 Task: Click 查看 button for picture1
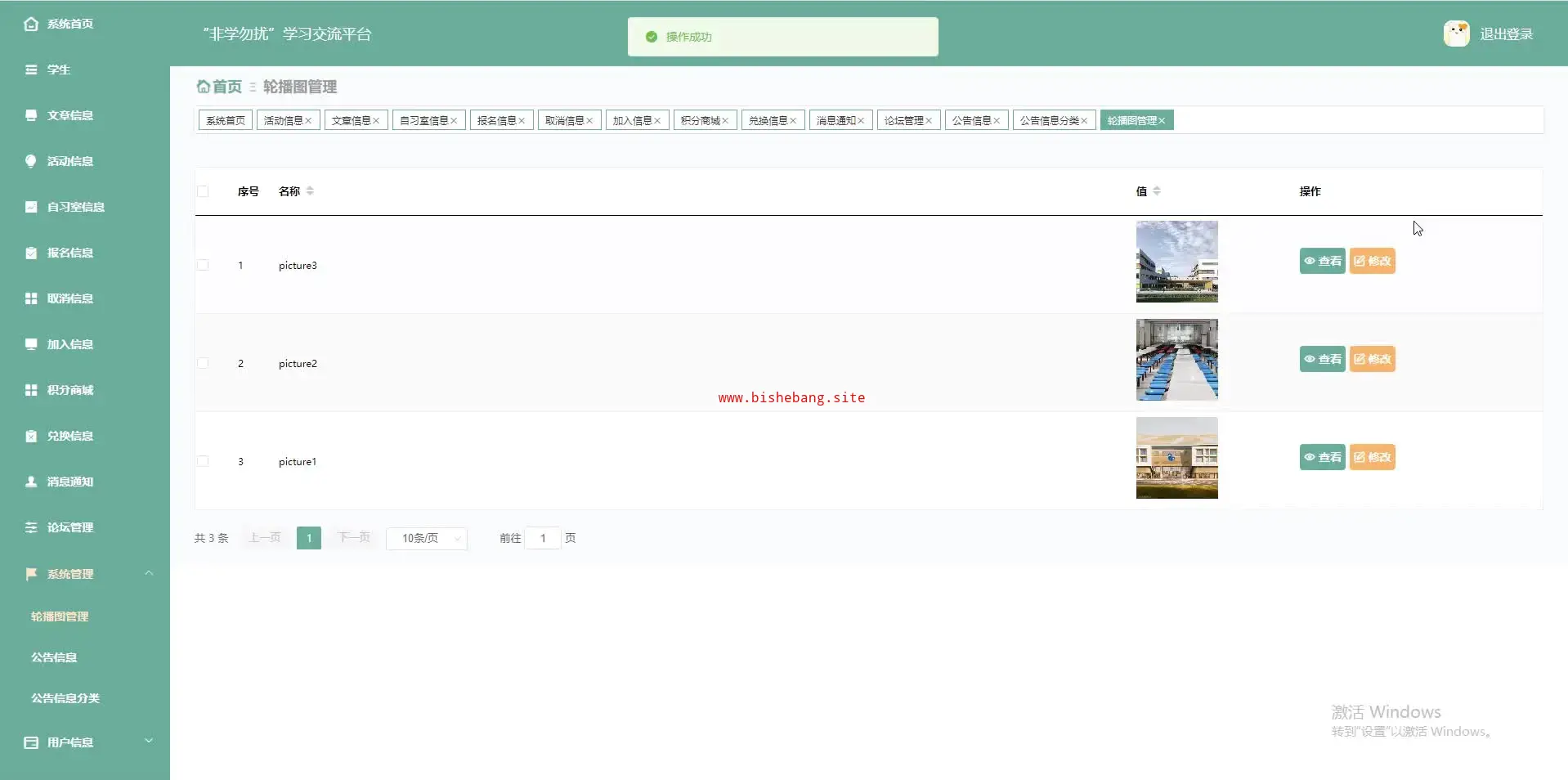tap(1323, 457)
